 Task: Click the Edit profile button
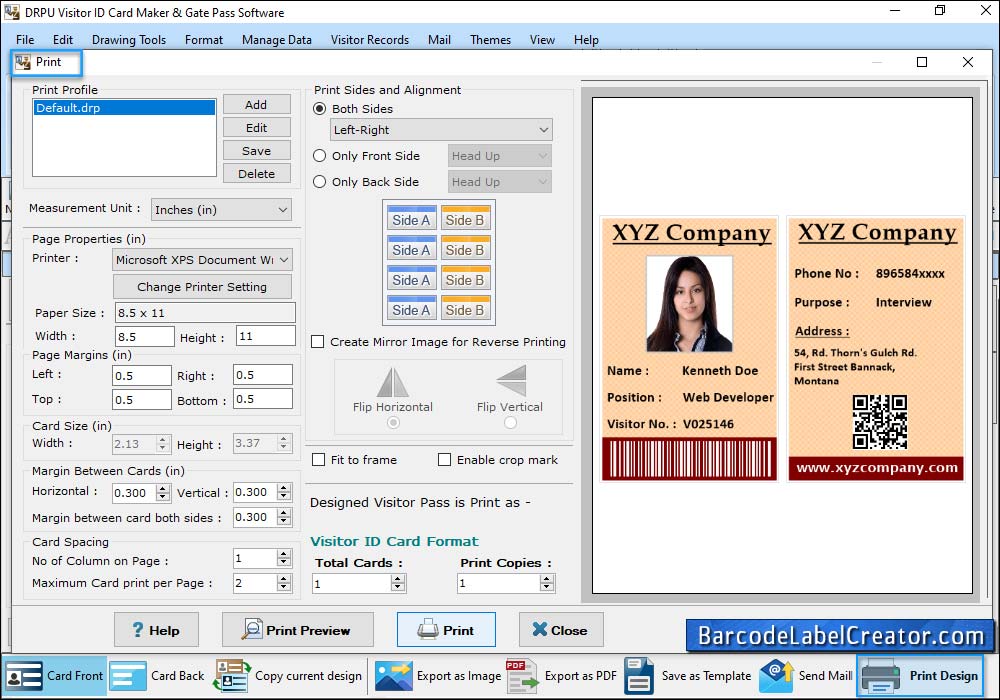click(256, 128)
